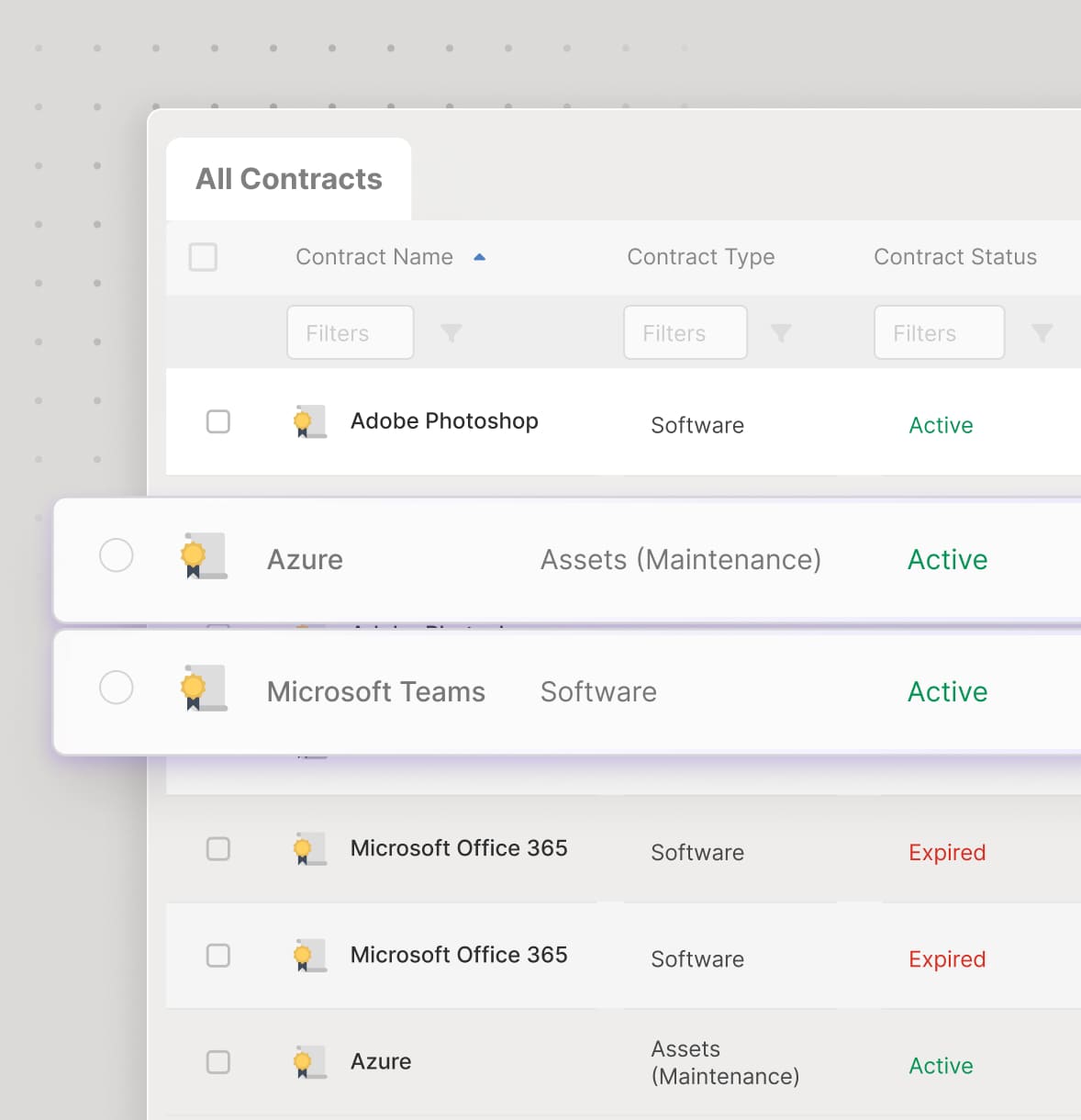Image resolution: width=1081 pixels, height=1120 pixels.
Task: Click Active status in bottom Azure row
Action: 941,1066
